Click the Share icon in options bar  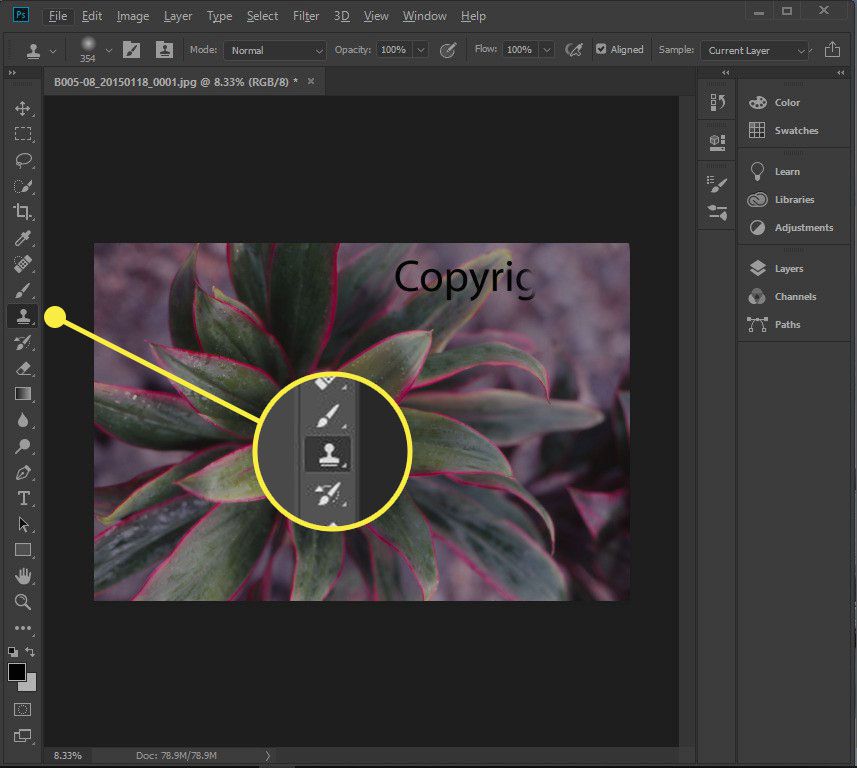click(x=832, y=49)
